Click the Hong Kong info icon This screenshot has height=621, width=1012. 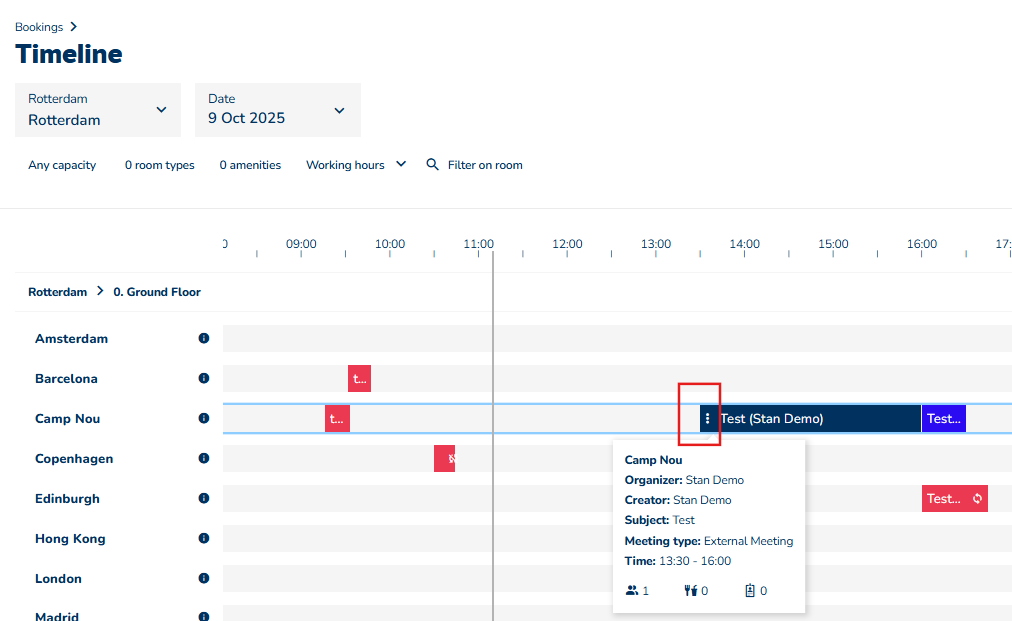(204, 539)
